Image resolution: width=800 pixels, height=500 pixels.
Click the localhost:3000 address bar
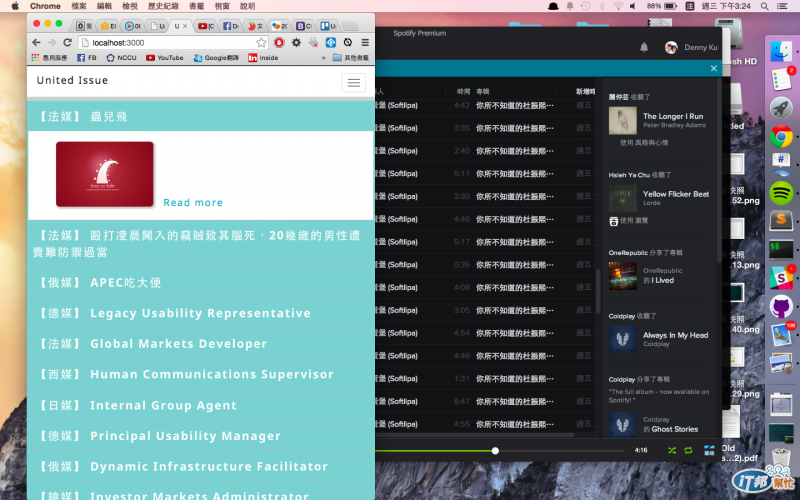click(x=168, y=43)
